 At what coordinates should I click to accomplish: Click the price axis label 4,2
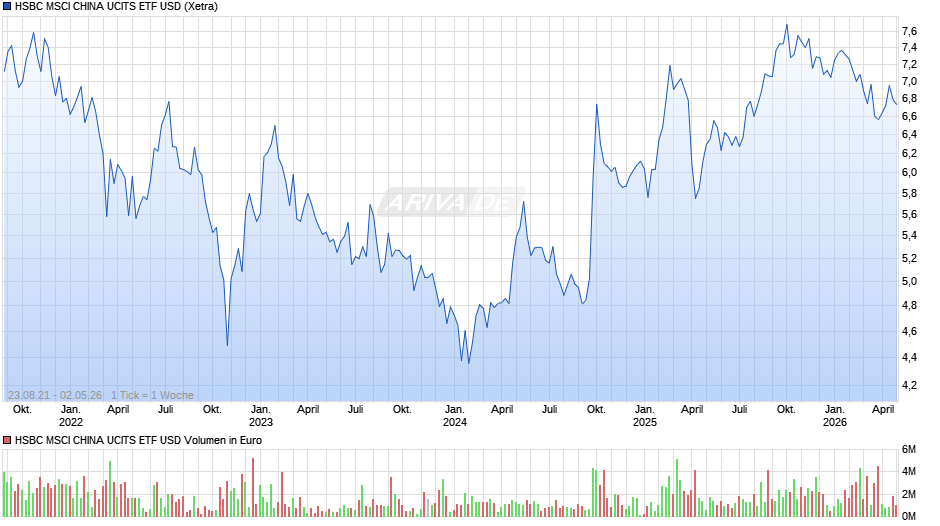[909, 385]
